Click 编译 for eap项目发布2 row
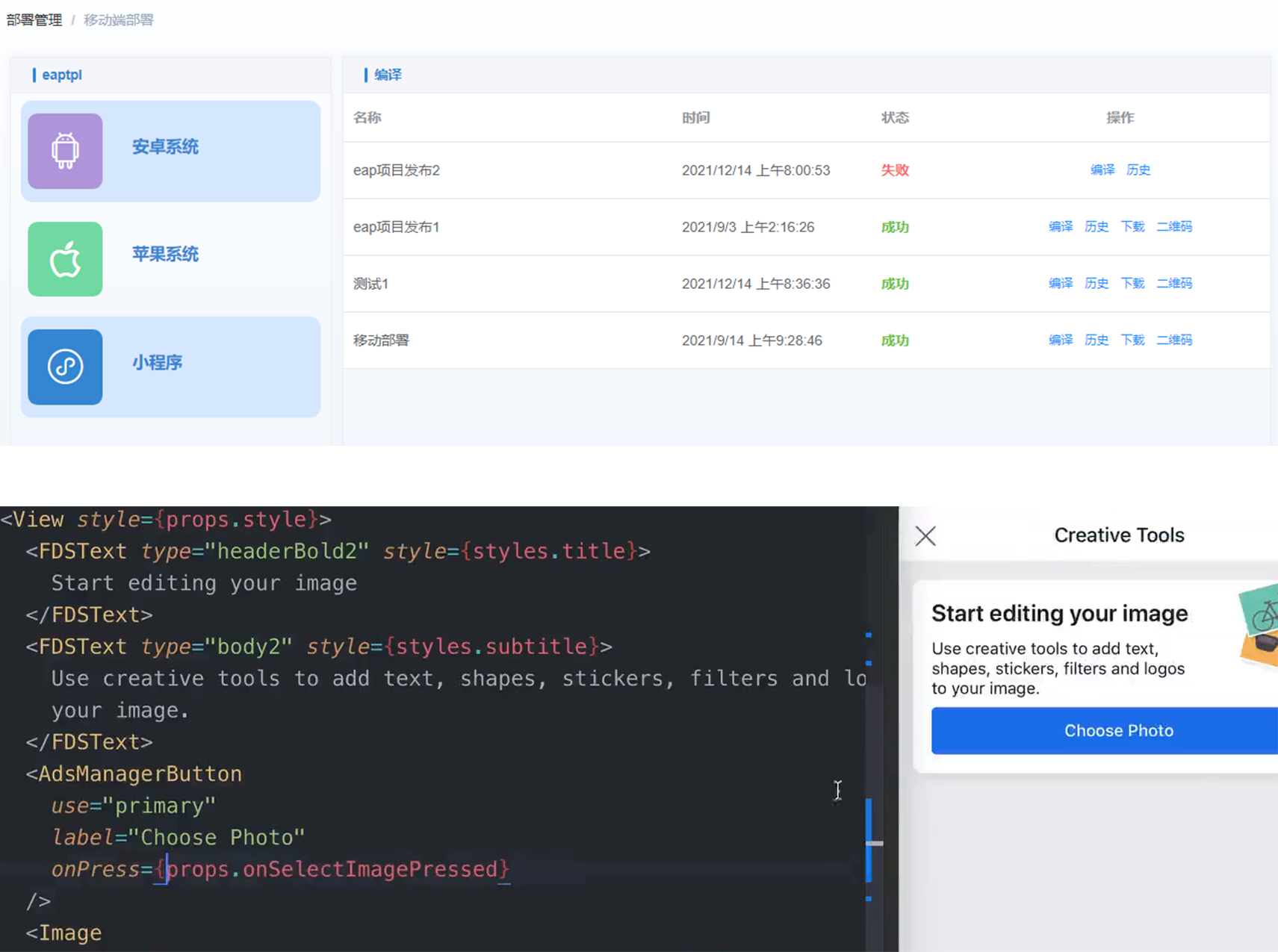1278x952 pixels. point(1102,170)
